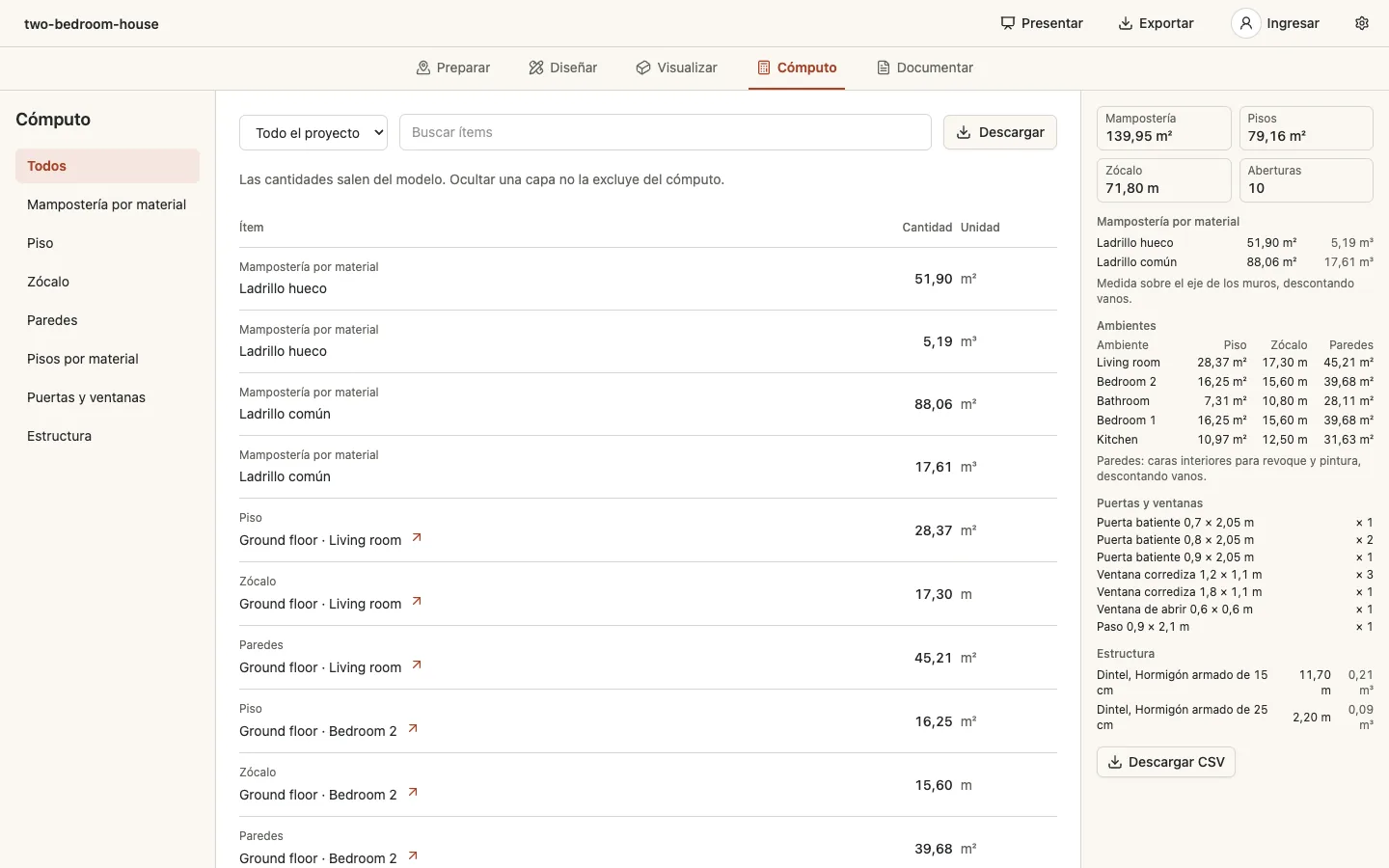Filter by Pisos por material in sidebar

(107, 359)
